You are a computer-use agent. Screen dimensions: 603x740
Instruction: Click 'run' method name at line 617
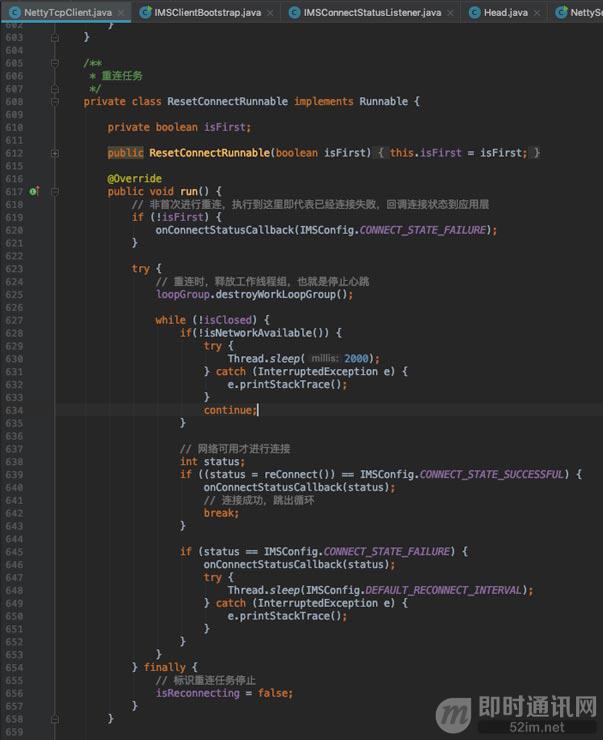[x=189, y=192]
